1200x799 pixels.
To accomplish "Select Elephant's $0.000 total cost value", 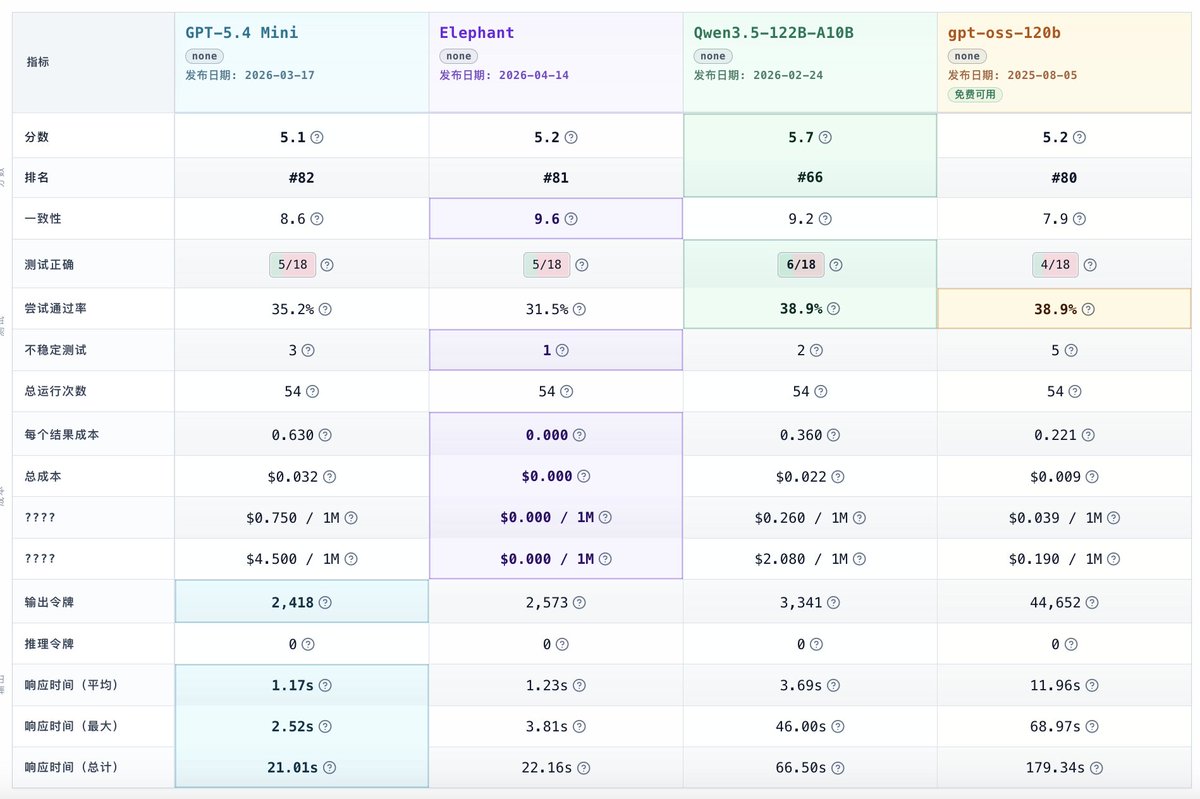I will 547,477.
